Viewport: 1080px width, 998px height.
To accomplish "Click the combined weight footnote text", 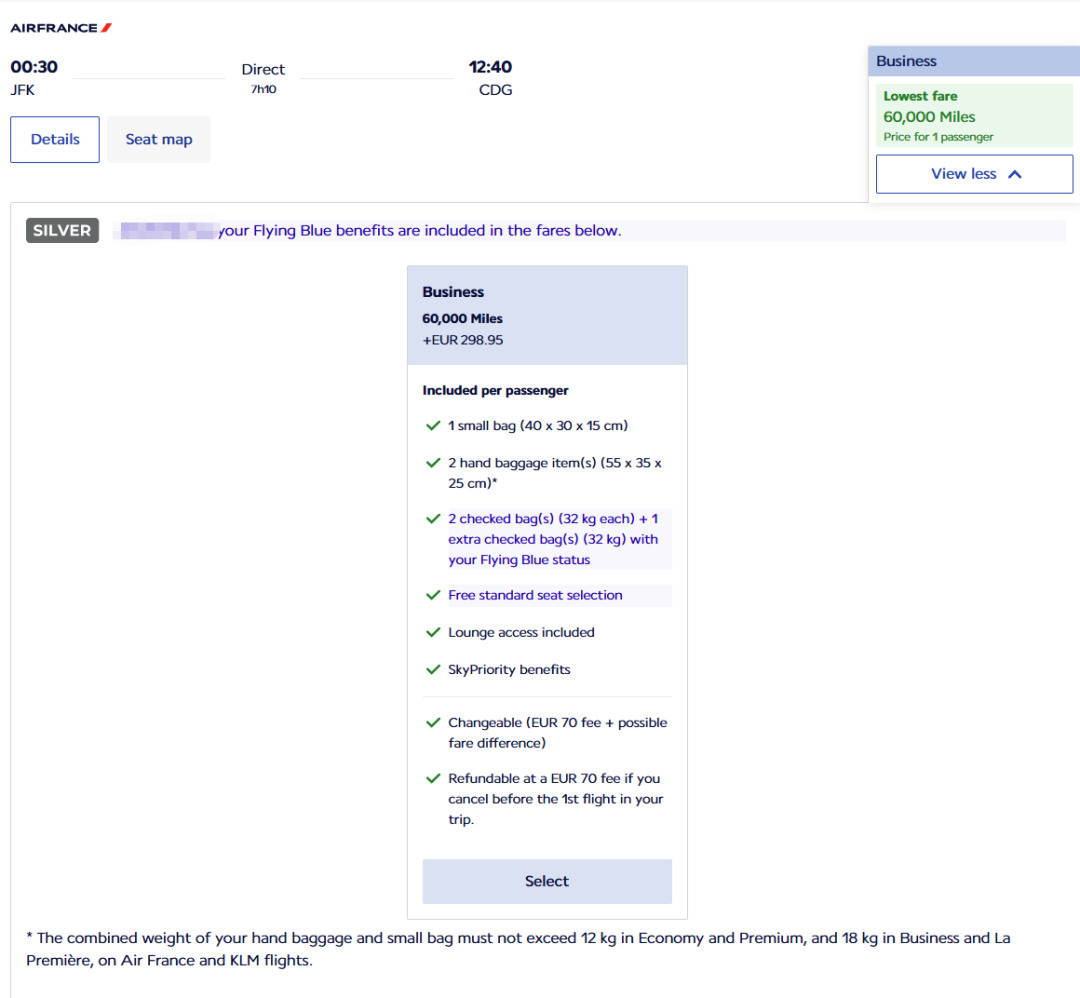I will pyautogui.click(x=518, y=948).
